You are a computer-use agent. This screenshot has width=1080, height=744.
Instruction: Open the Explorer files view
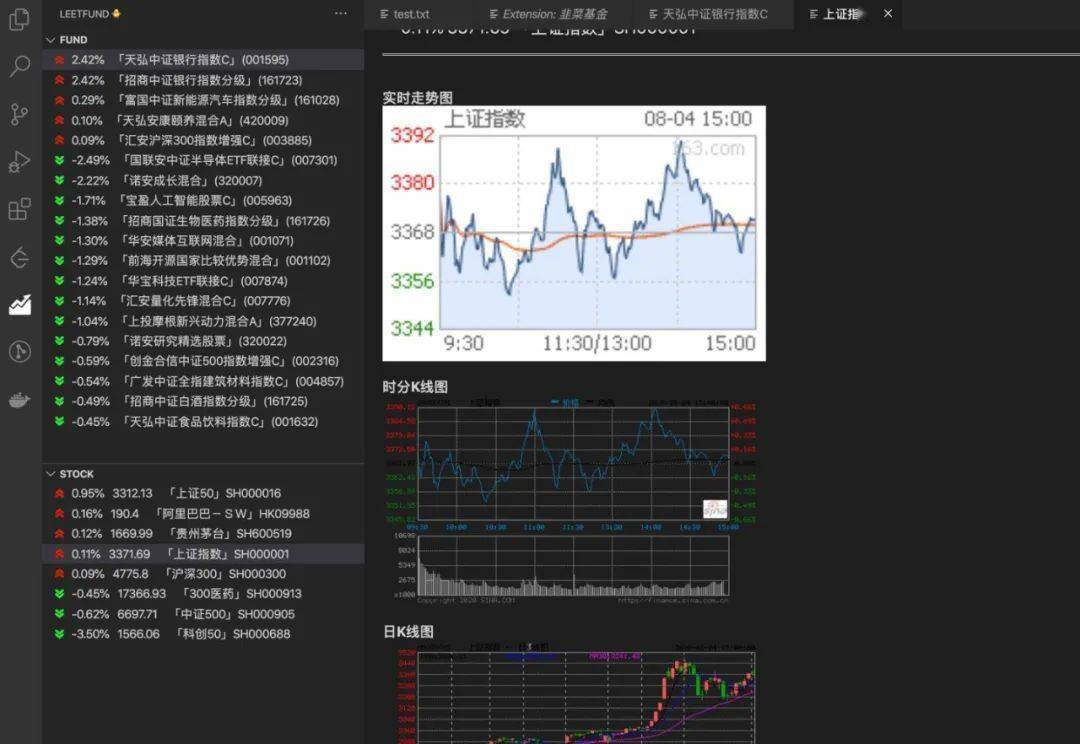click(x=19, y=20)
